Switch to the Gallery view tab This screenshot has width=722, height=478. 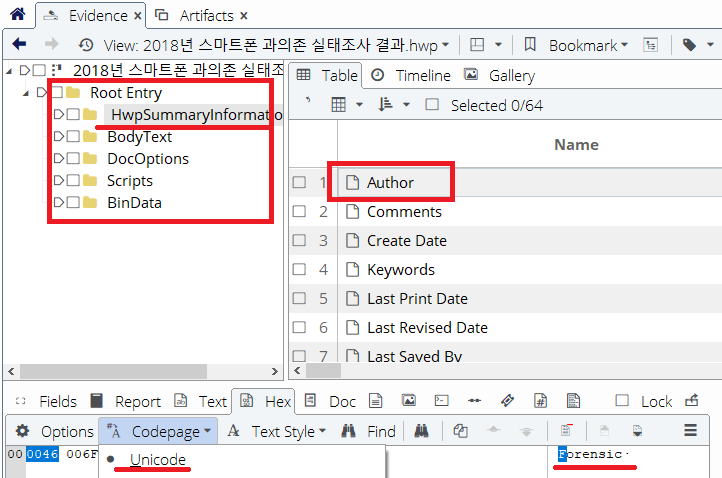pos(499,76)
